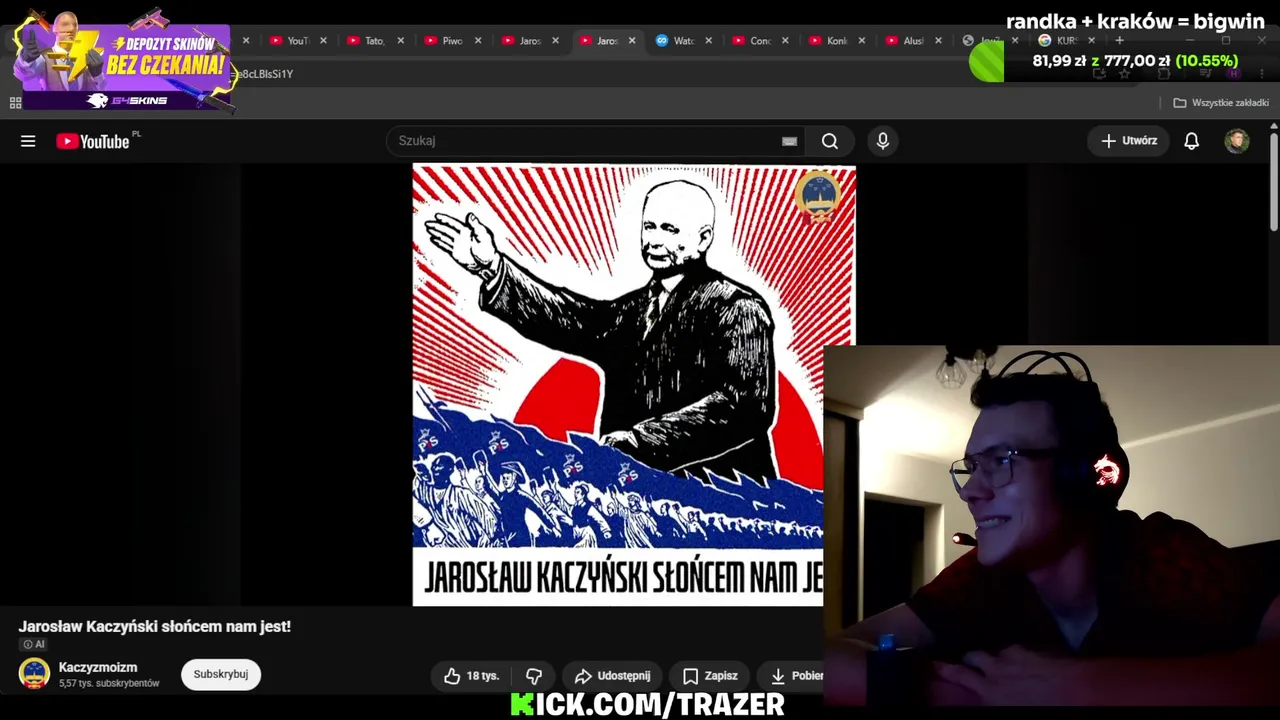Share the video via Udostępnij
The image size is (1280, 720).
(x=612, y=676)
